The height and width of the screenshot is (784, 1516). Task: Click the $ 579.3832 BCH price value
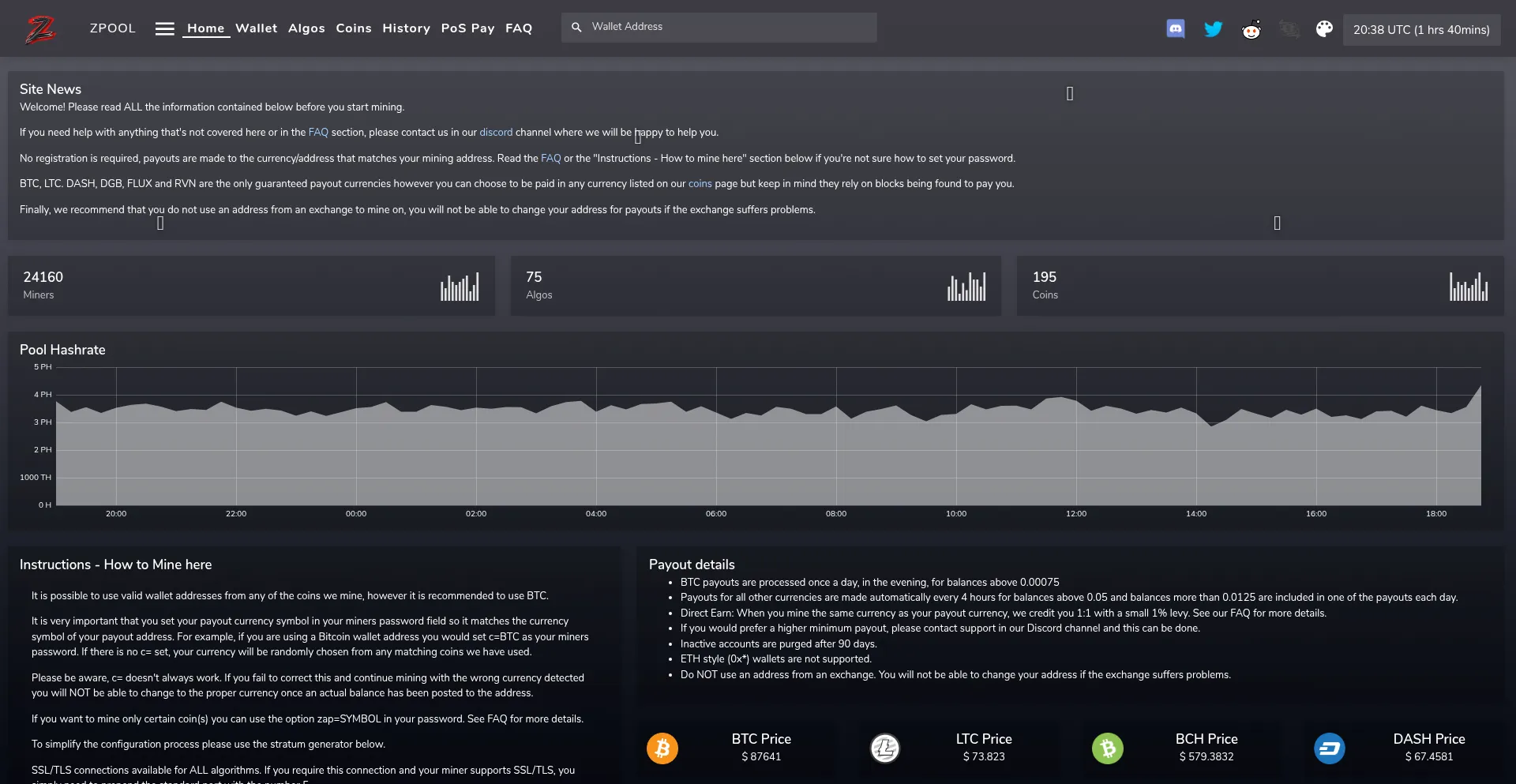[x=1206, y=756]
